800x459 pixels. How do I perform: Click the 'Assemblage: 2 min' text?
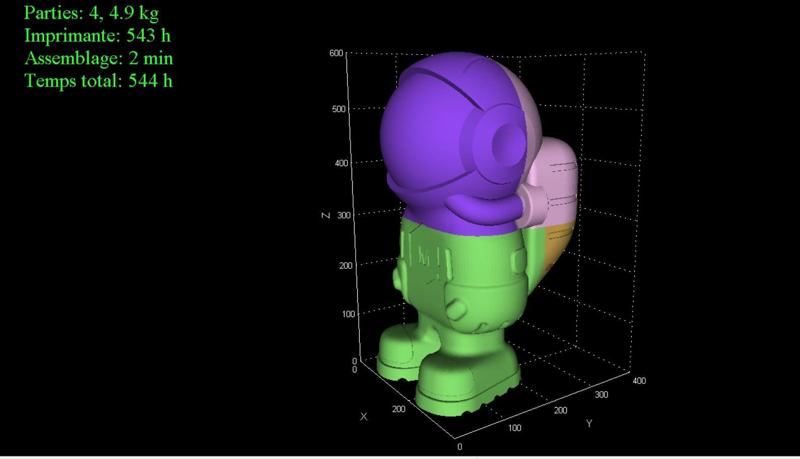(x=99, y=58)
